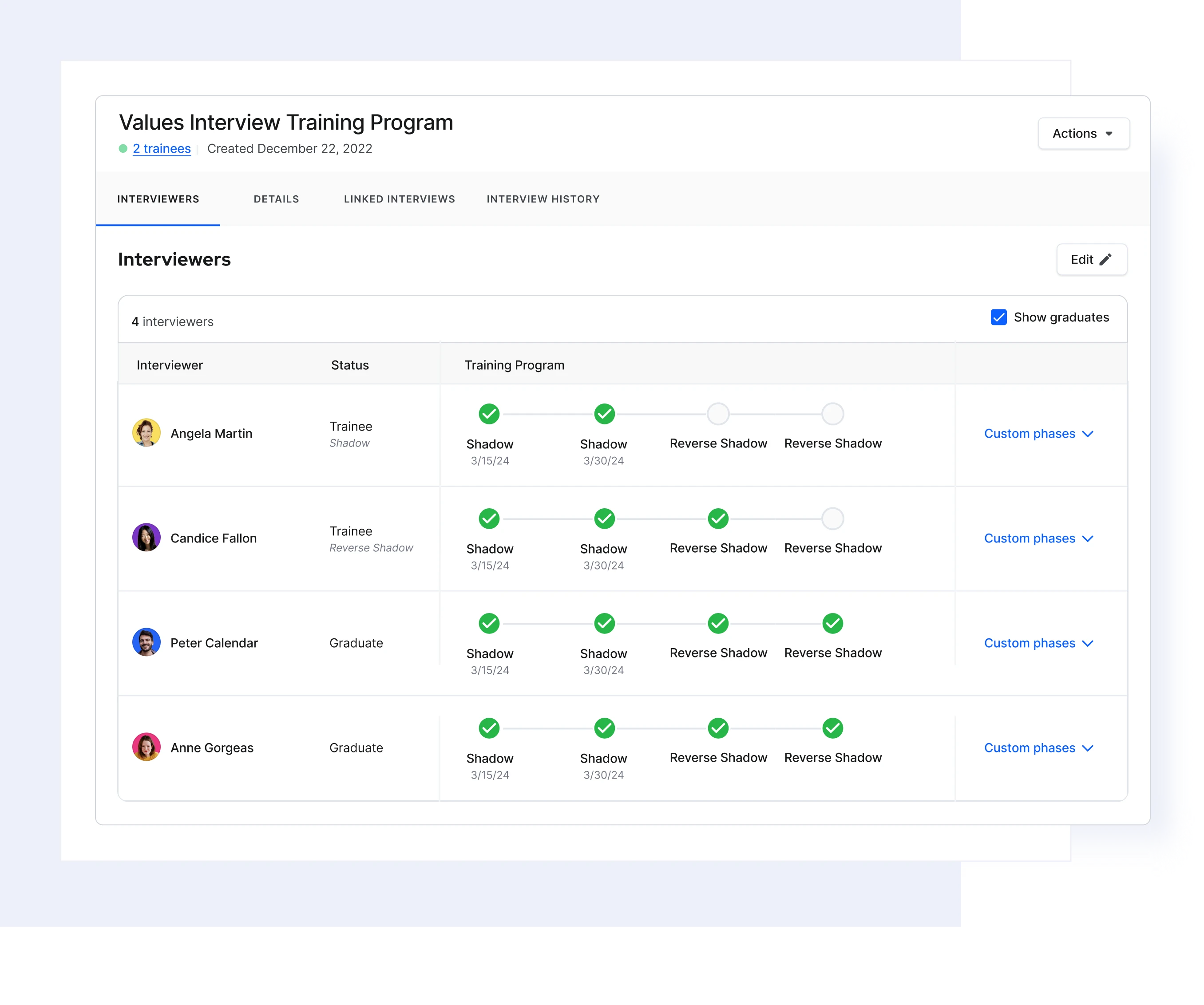
Task: Click Anne Gorgeas's avatar image
Action: [x=146, y=747]
